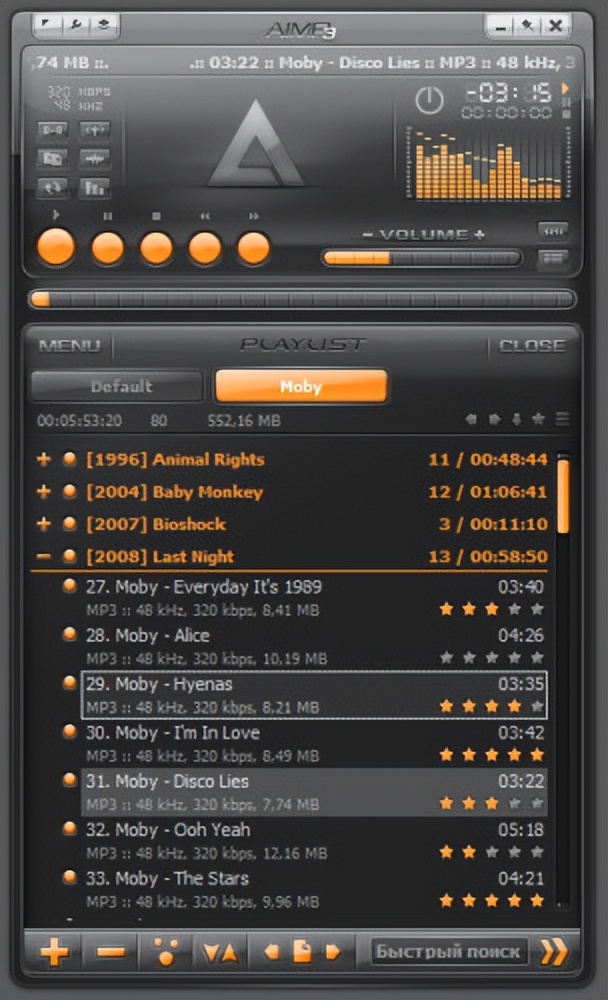
Task: Click the star icon in playlist header
Action: (x=538, y=419)
